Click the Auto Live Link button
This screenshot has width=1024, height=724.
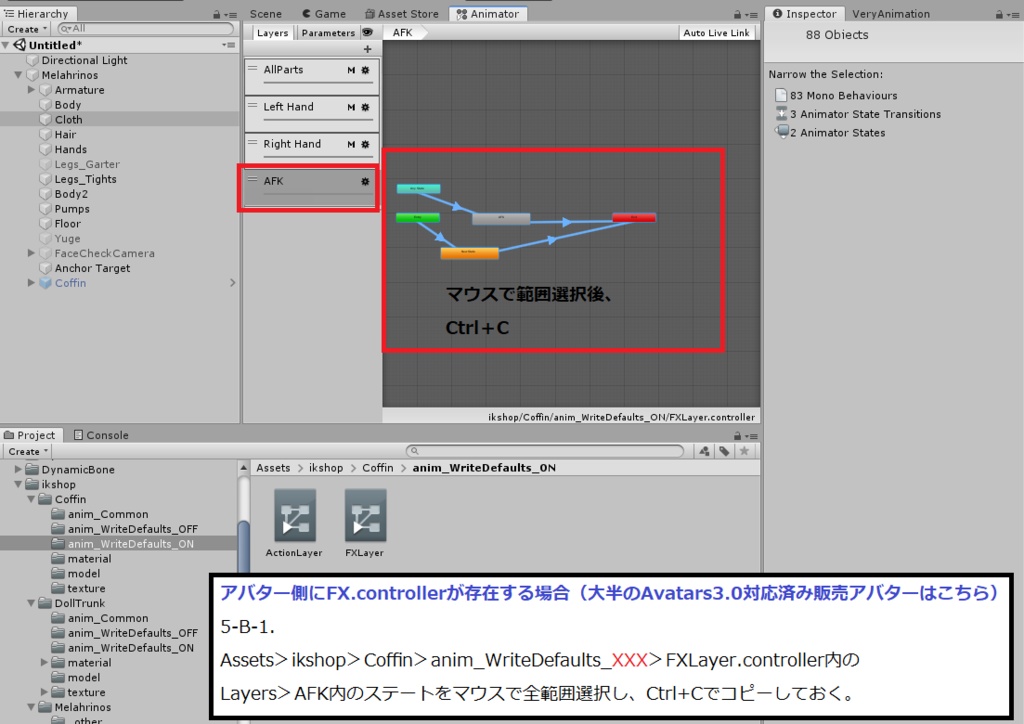pos(716,31)
